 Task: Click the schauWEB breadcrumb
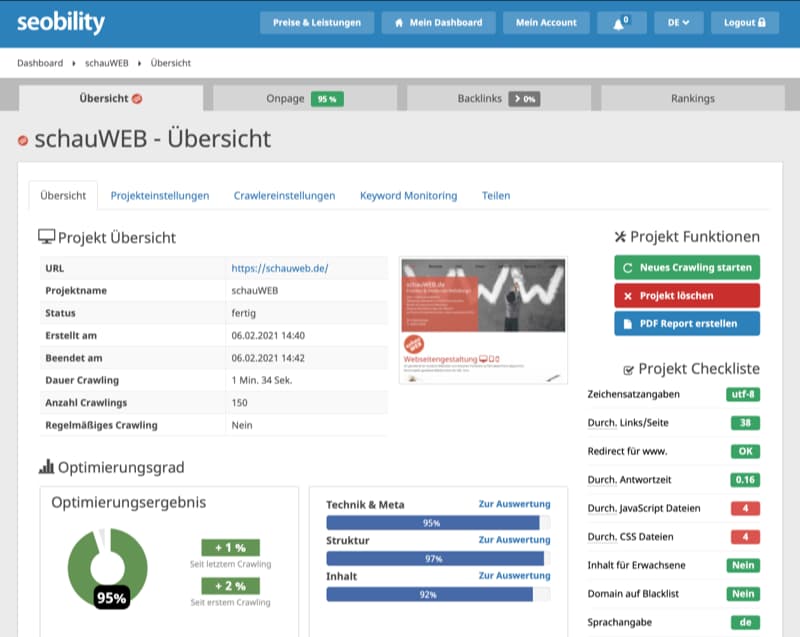(x=107, y=63)
